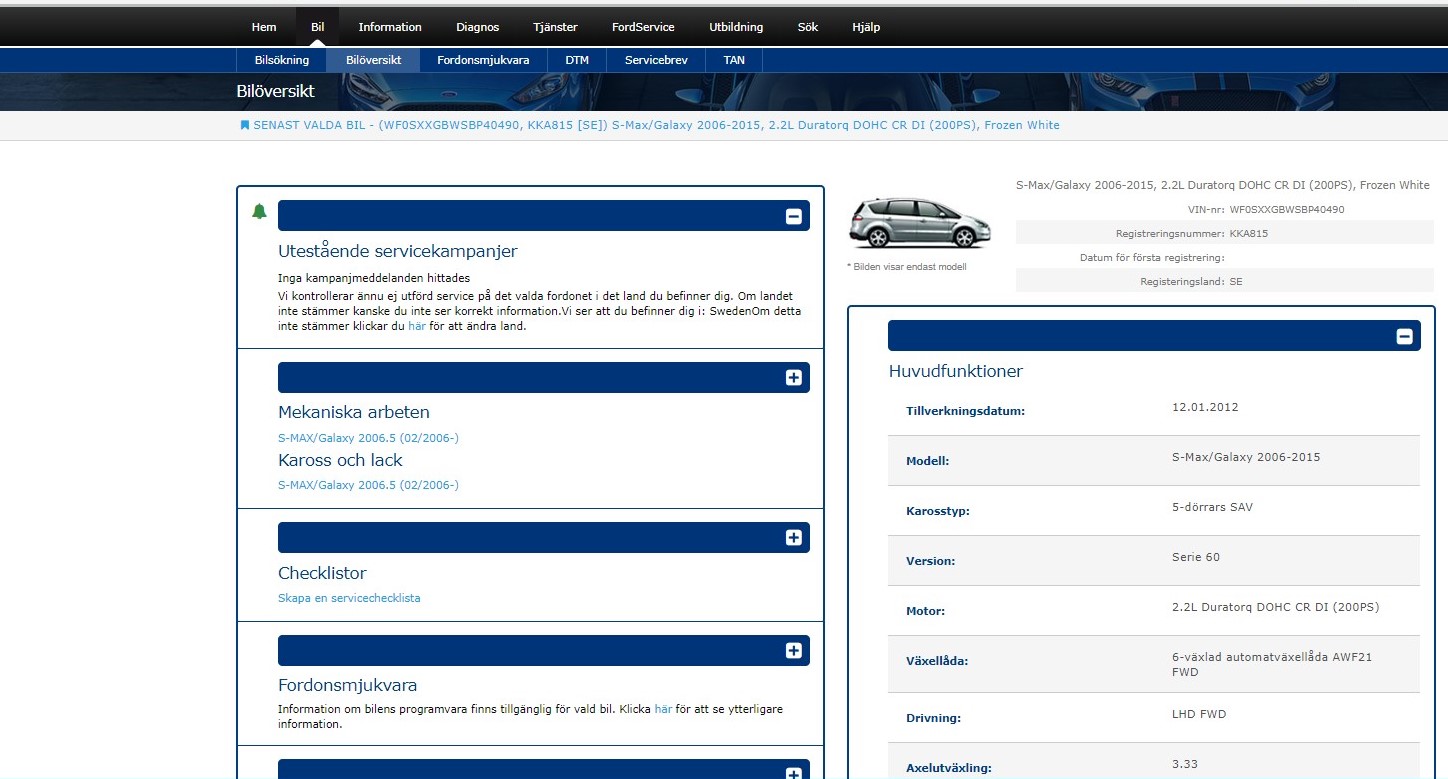Click the S-Max car thumbnail image
Viewport: 1448px width, 779px height.
point(919,222)
